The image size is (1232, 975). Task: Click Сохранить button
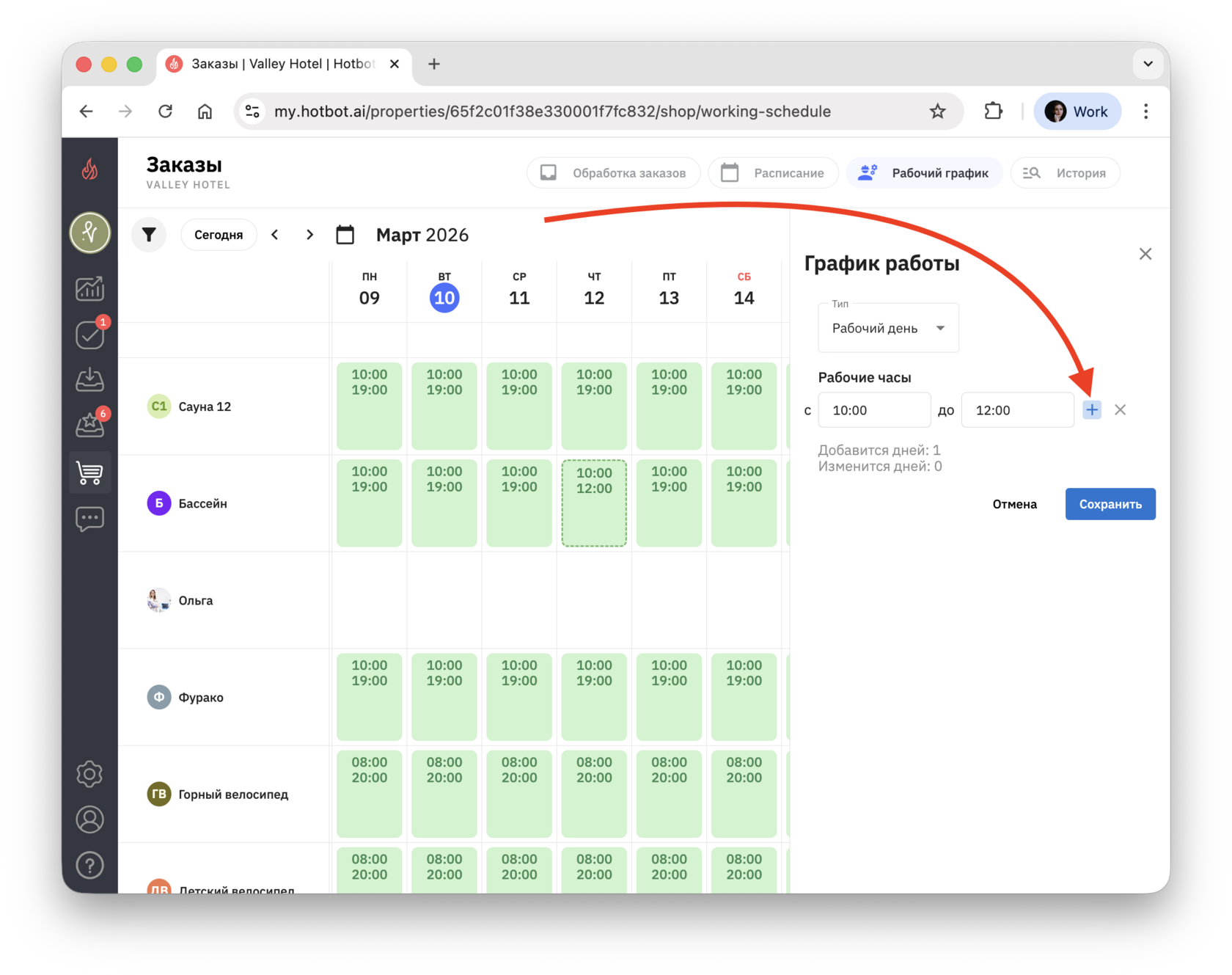coord(1110,504)
